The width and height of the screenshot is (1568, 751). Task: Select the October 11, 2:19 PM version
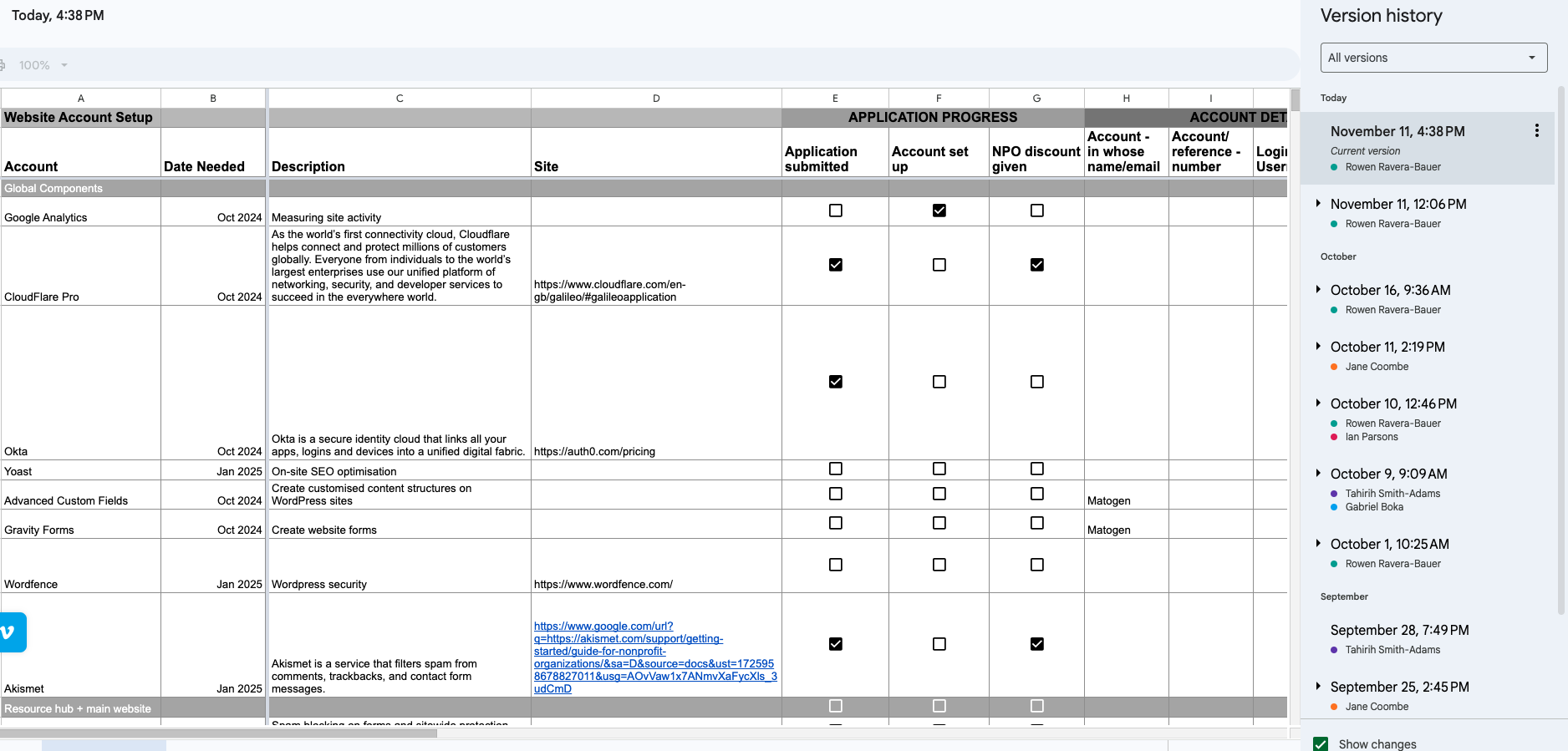tap(1387, 348)
